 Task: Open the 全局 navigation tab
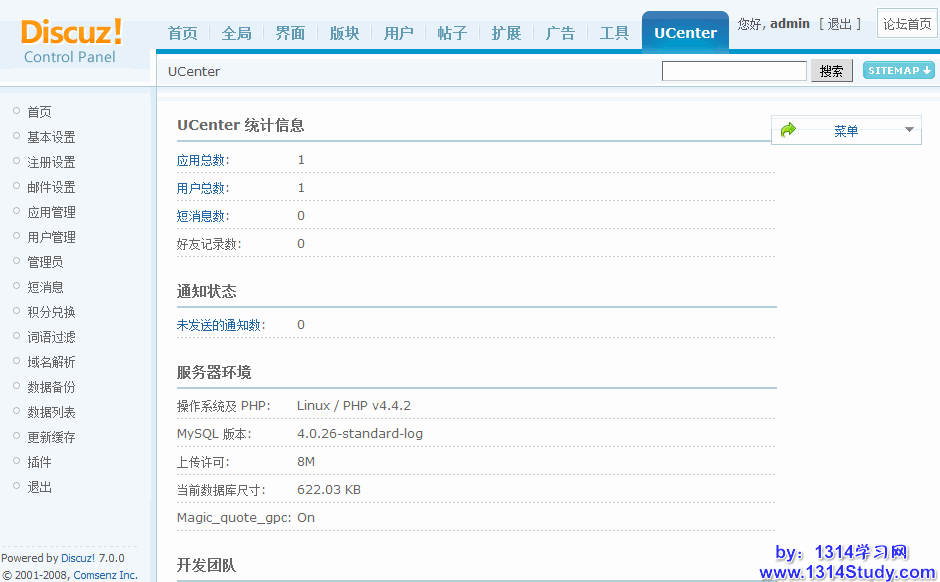pyautogui.click(x=236, y=33)
